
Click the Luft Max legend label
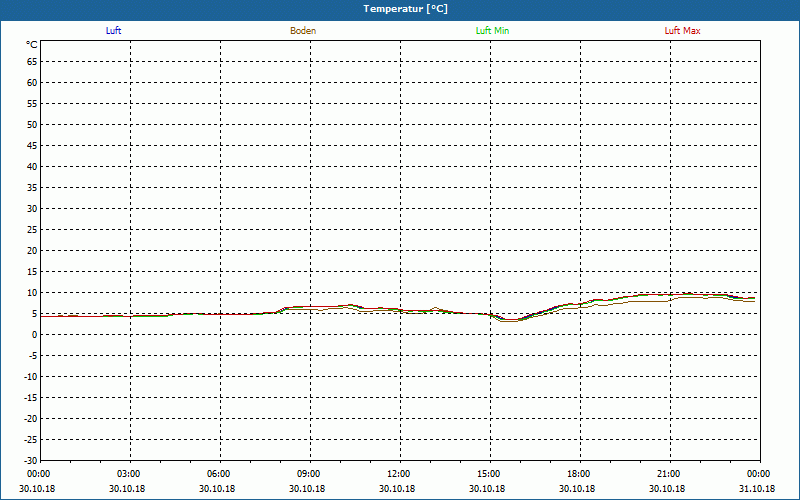point(682,31)
